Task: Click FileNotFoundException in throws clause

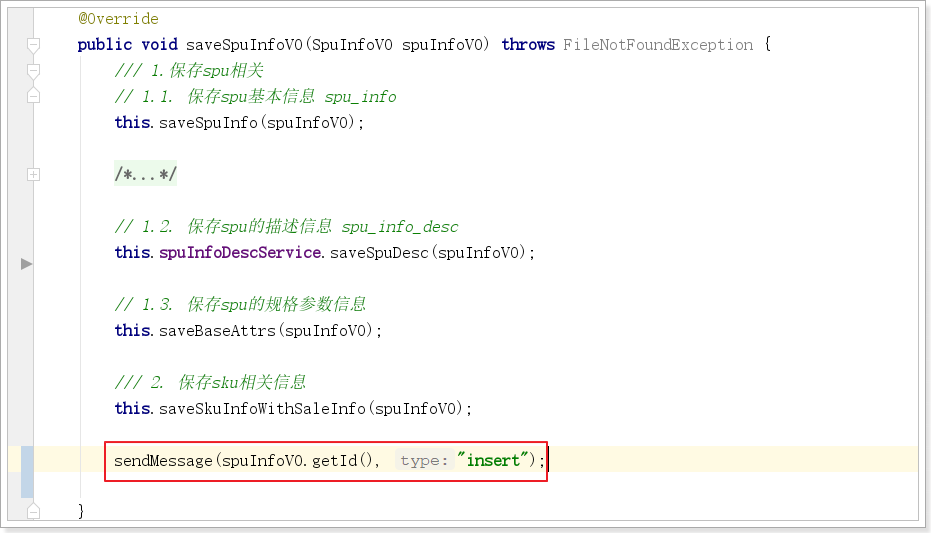Action: tap(658, 45)
